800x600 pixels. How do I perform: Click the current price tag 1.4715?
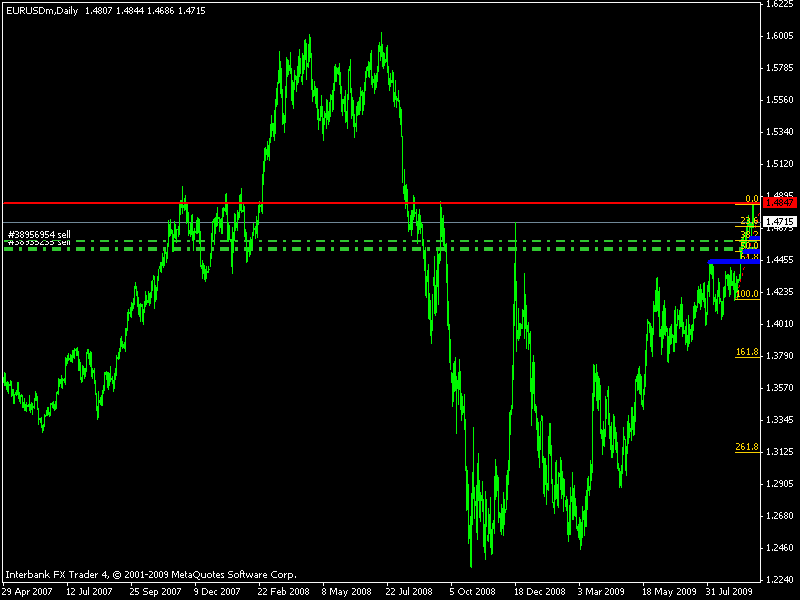pos(780,221)
